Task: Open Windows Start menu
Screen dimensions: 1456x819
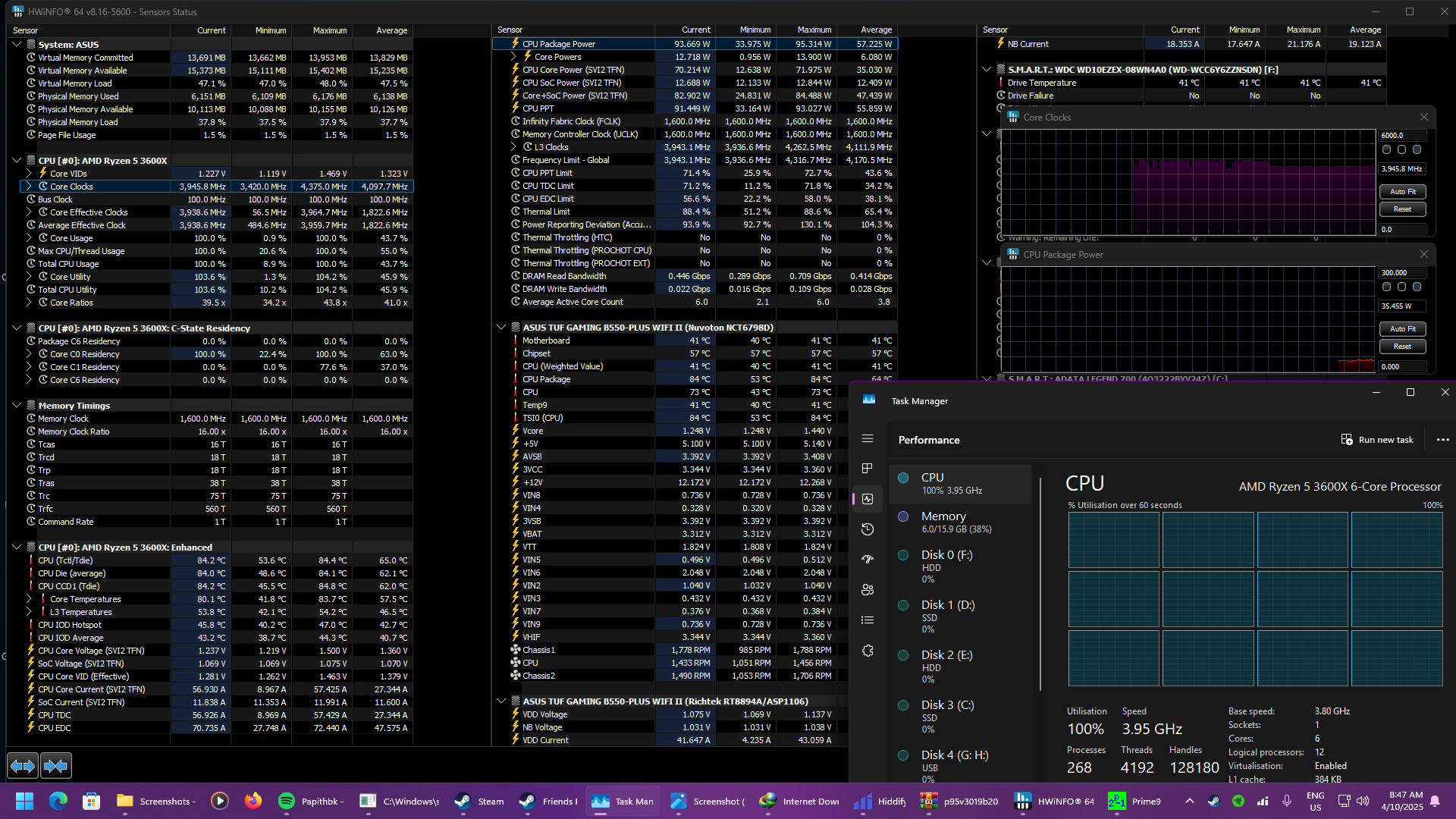Action: coord(24,802)
